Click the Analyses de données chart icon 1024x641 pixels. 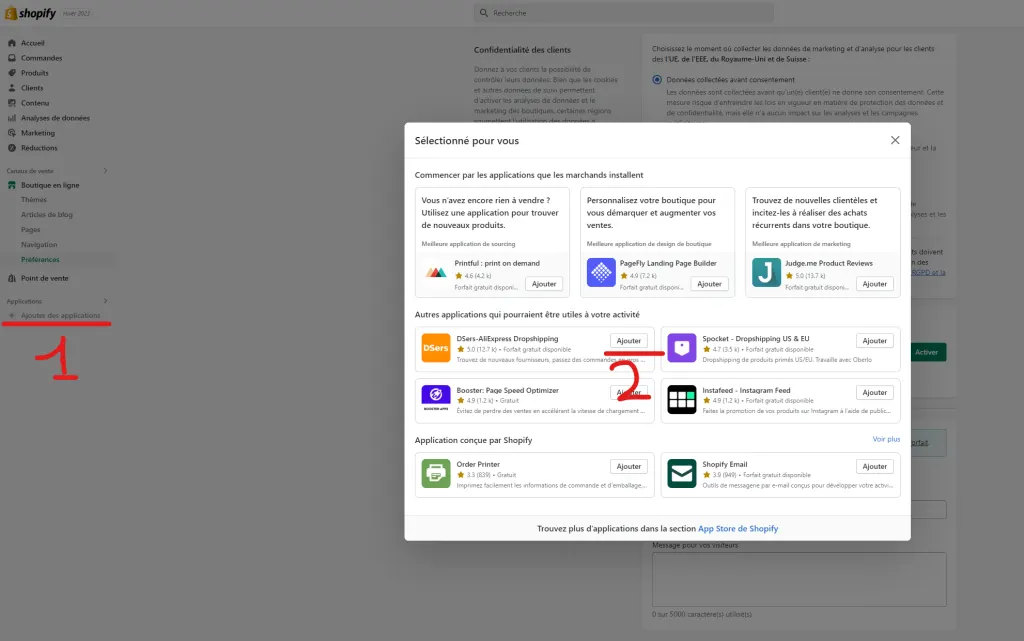click(11, 118)
